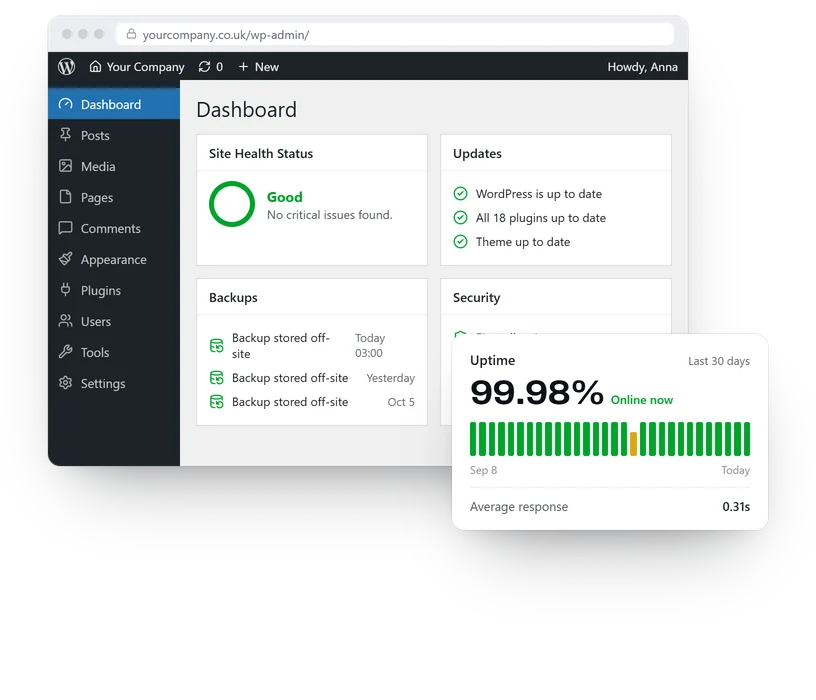Click the orange bar in uptime chart

tap(633, 444)
